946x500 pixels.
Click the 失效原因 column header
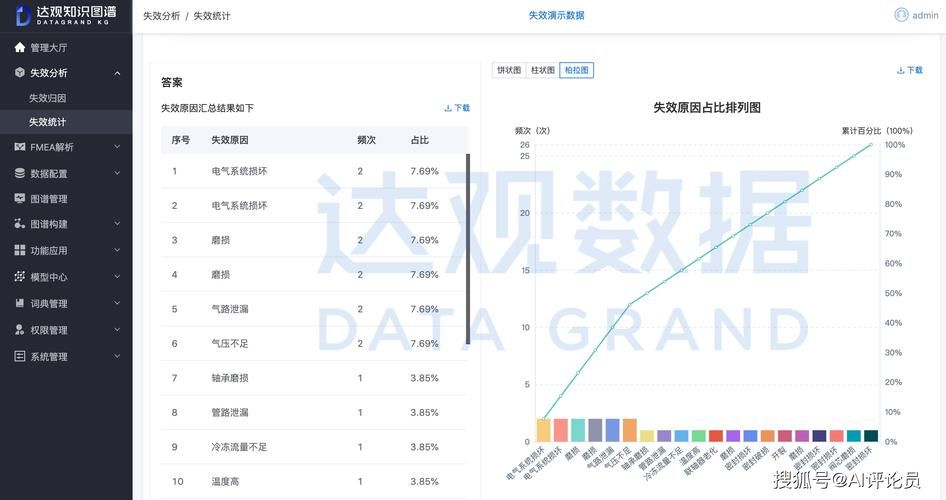(230, 140)
